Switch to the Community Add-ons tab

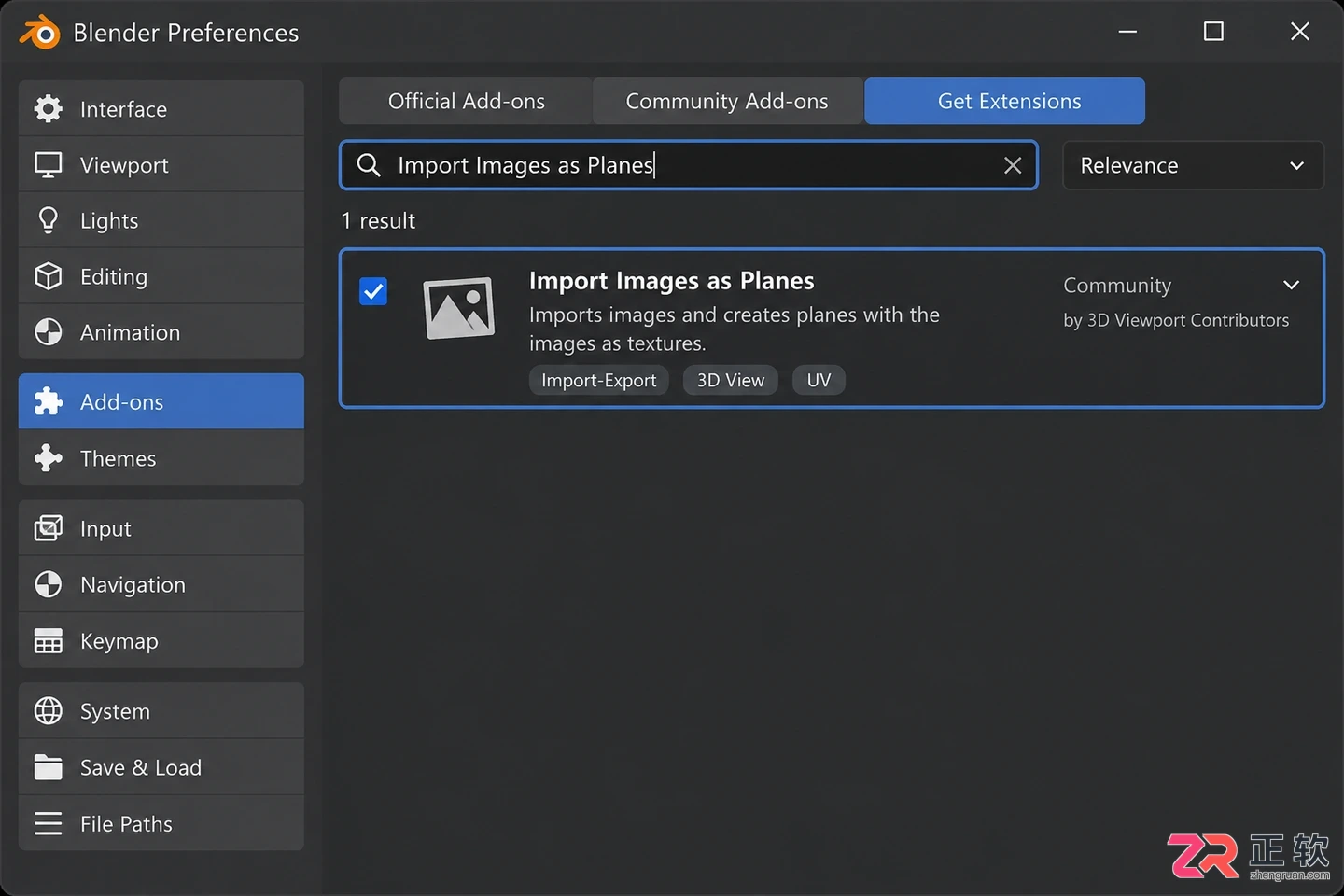[727, 101]
